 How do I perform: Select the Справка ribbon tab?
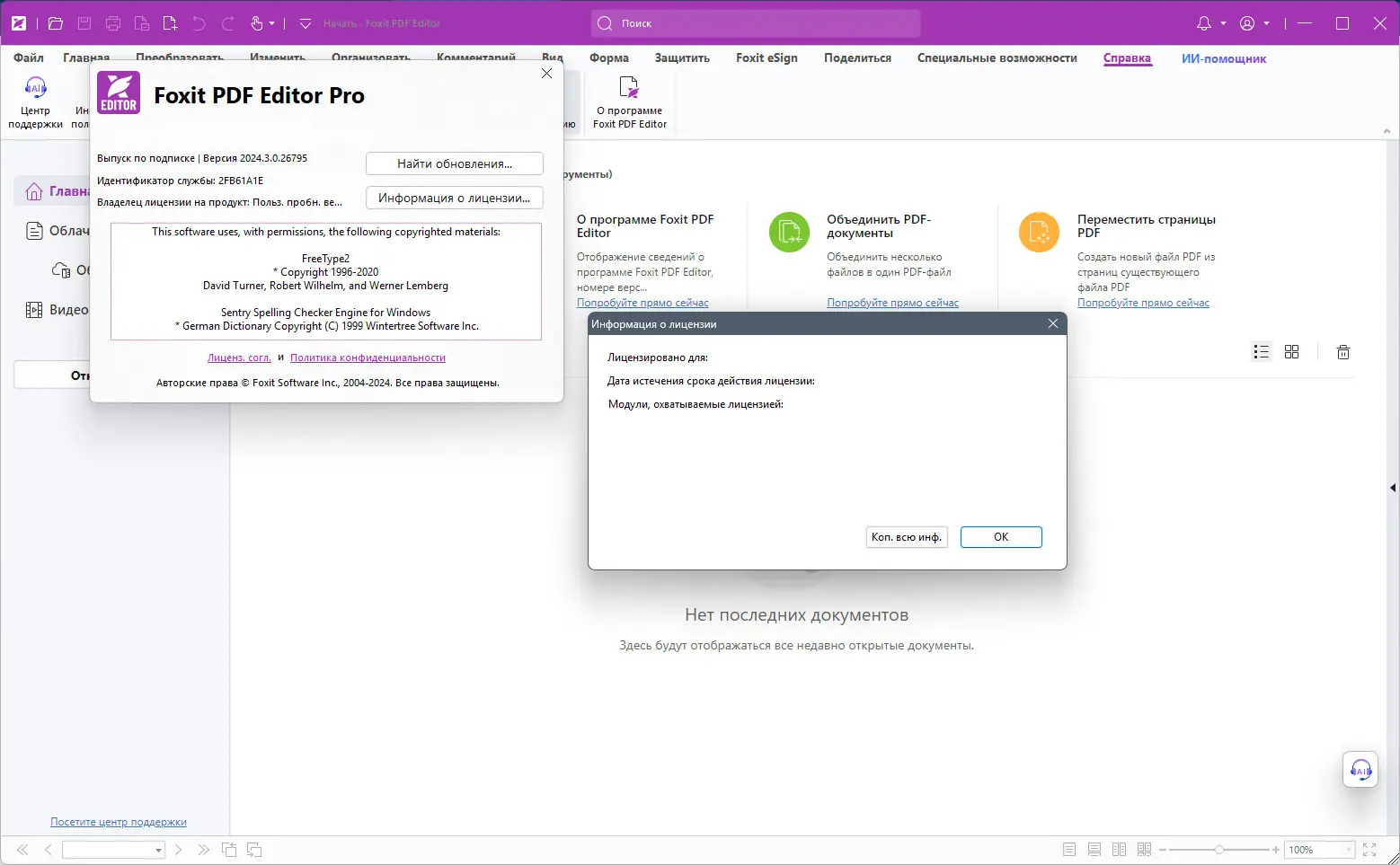pos(1127,57)
